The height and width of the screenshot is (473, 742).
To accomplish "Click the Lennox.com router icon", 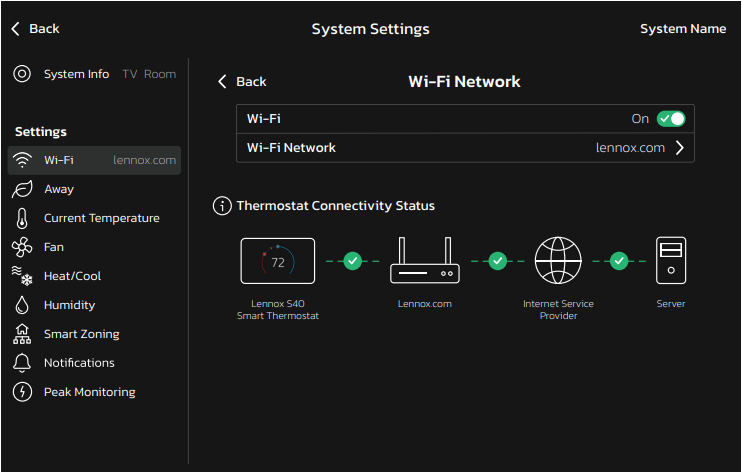I will [x=424, y=261].
